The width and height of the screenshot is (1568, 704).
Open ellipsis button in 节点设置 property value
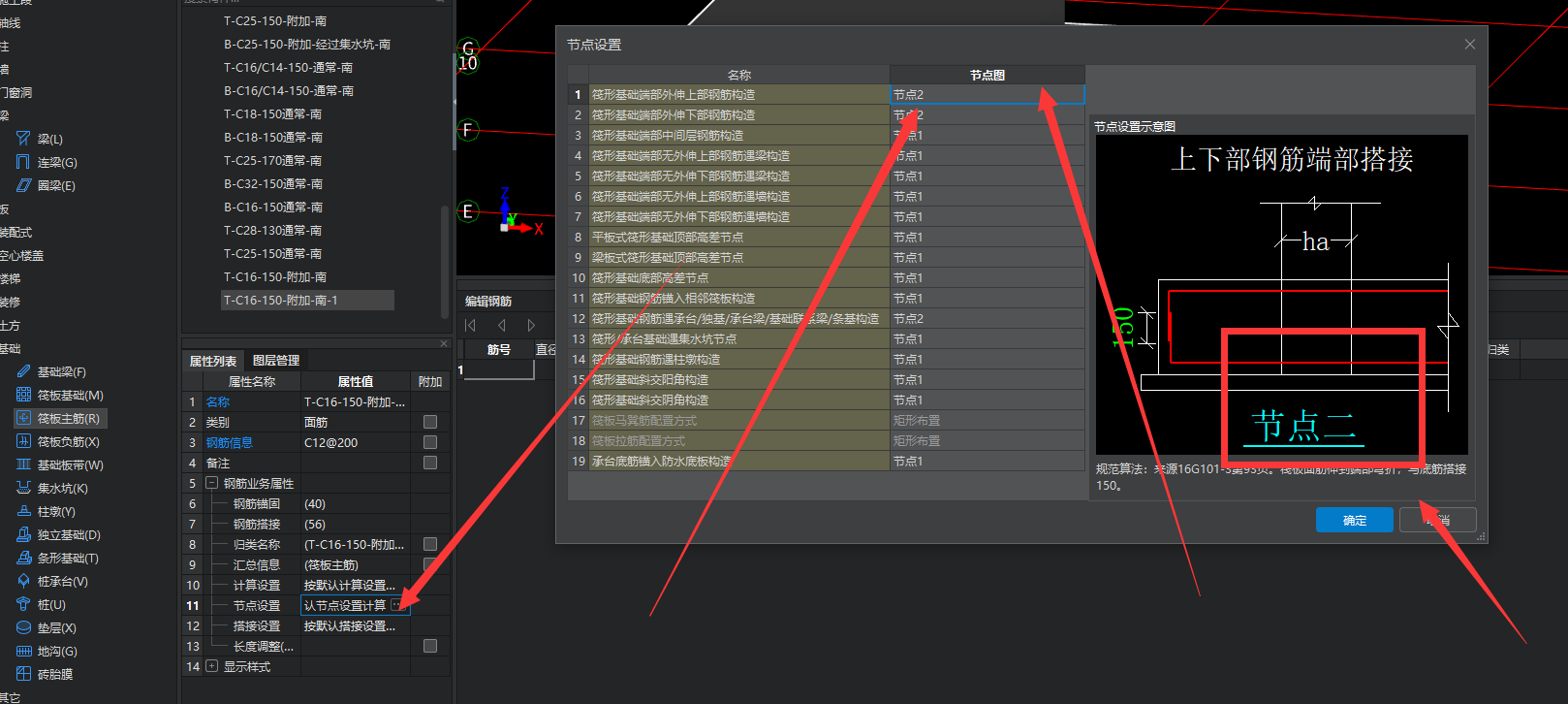[x=397, y=605]
